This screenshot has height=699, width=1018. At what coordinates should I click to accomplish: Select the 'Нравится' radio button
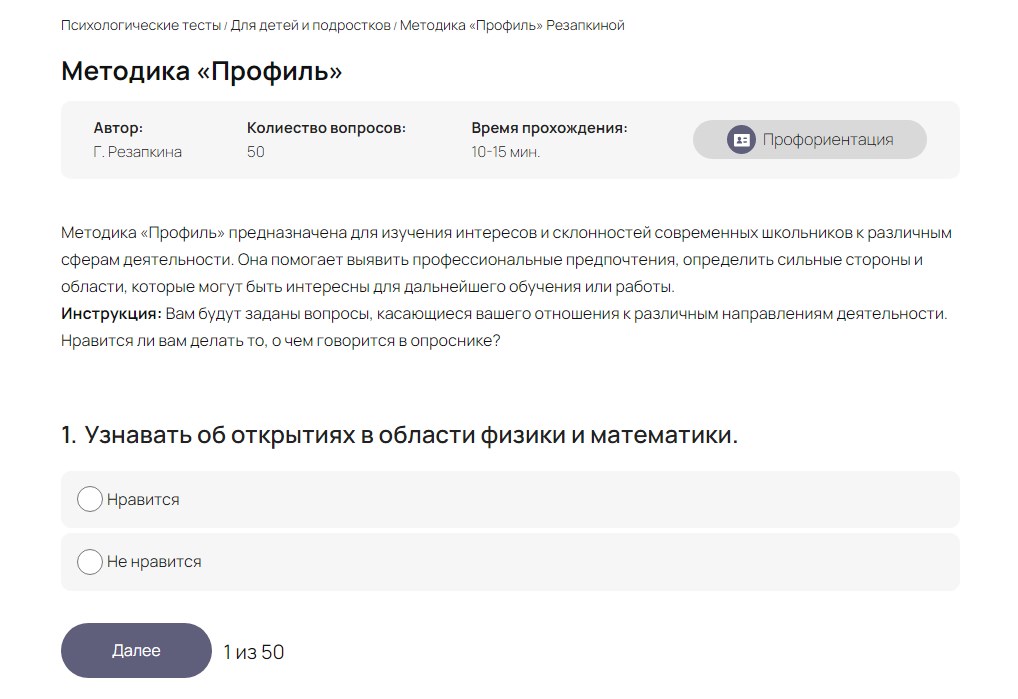pos(90,499)
